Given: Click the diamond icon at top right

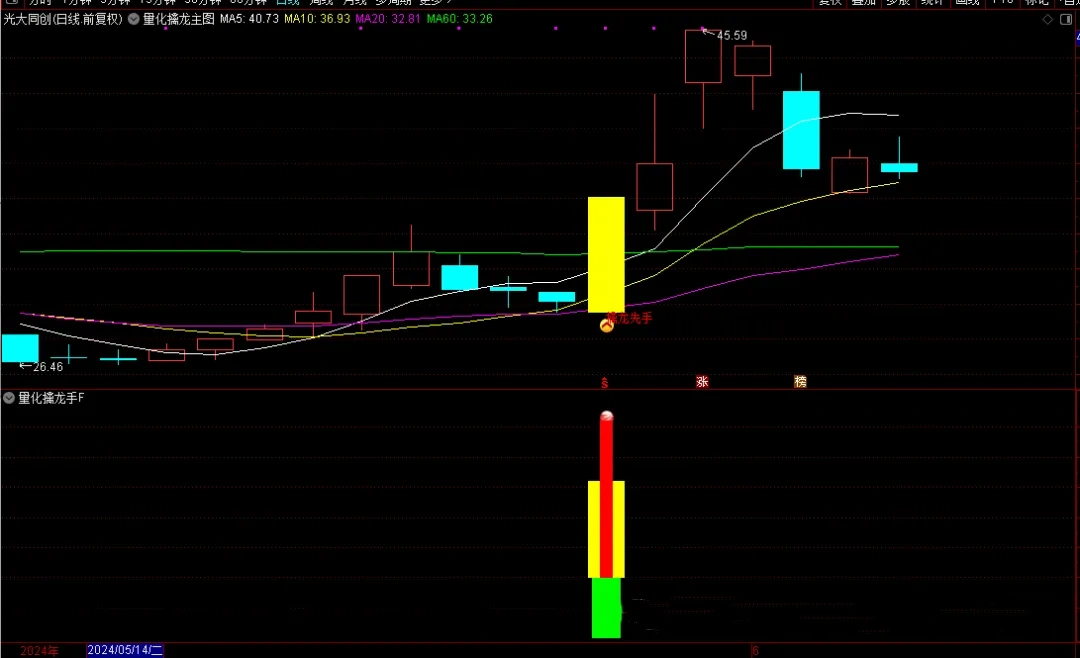Looking at the screenshot, I should coord(1046,19).
